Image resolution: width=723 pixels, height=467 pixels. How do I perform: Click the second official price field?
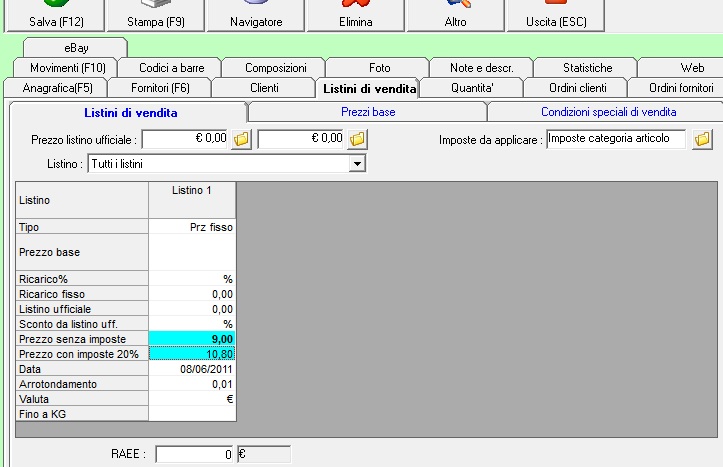[301, 139]
